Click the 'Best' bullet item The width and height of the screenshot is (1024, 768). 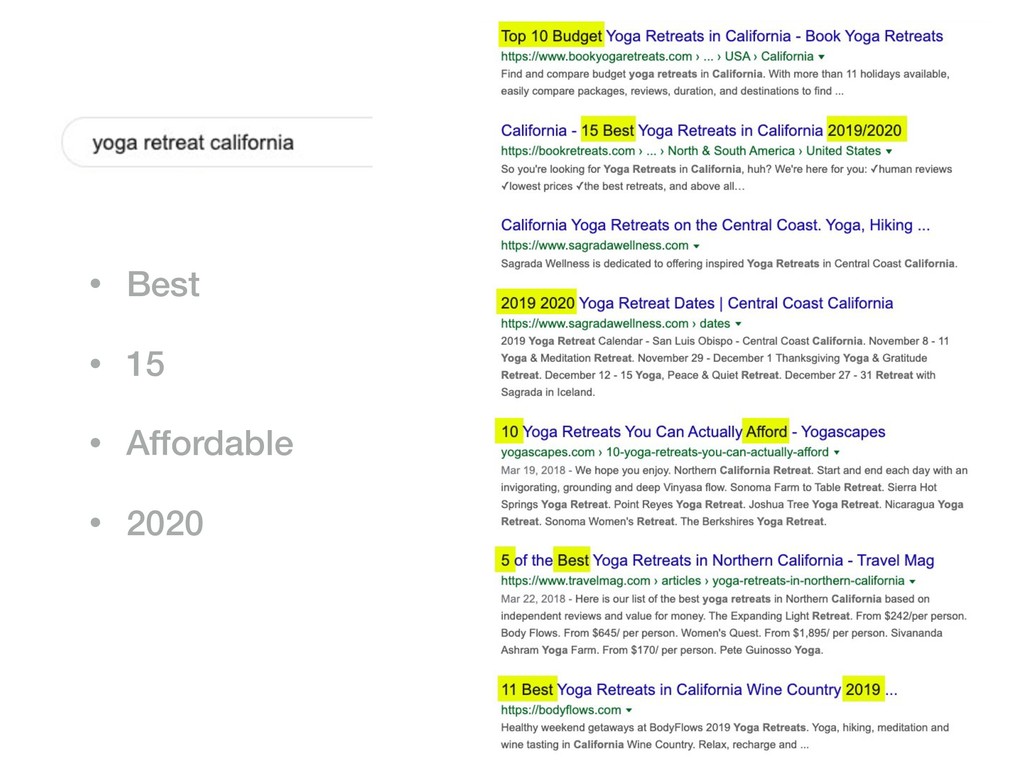pyautogui.click(x=163, y=284)
